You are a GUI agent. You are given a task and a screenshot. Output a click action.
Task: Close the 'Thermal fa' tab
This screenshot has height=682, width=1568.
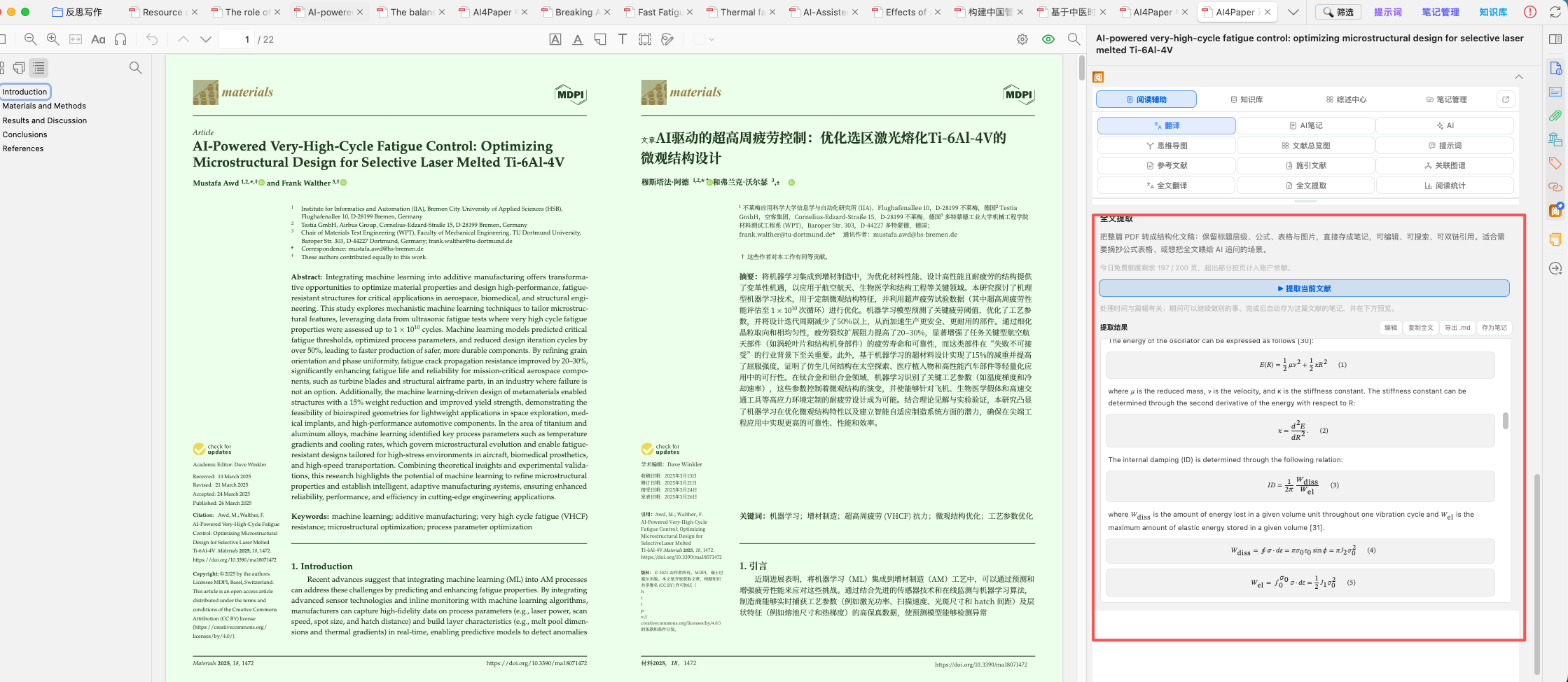coord(772,12)
